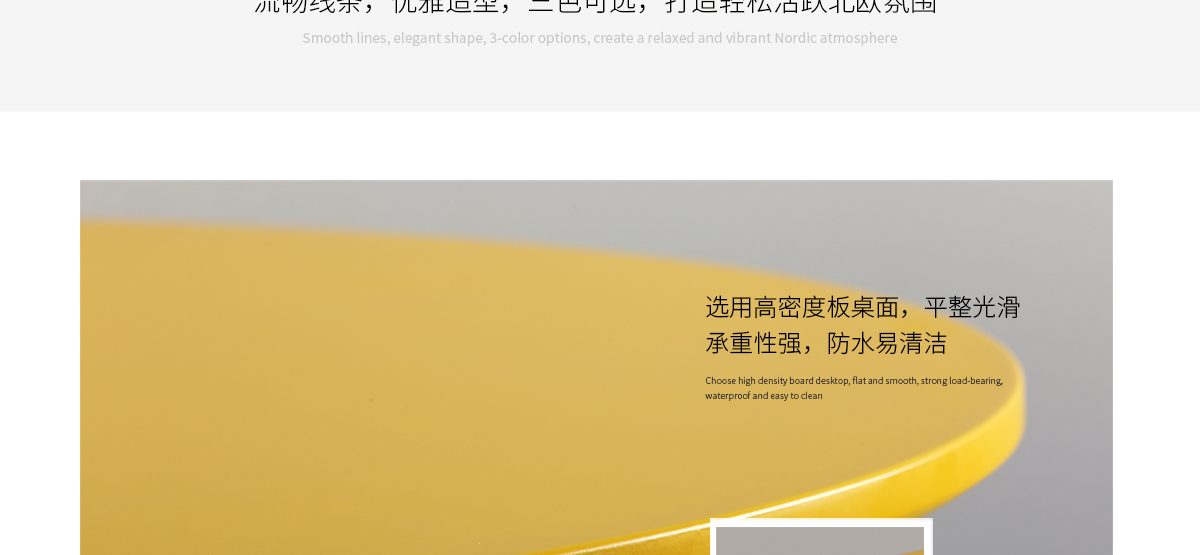Click "Choose high density board desktop" text
The height and width of the screenshot is (555, 1200).
(776, 381)
